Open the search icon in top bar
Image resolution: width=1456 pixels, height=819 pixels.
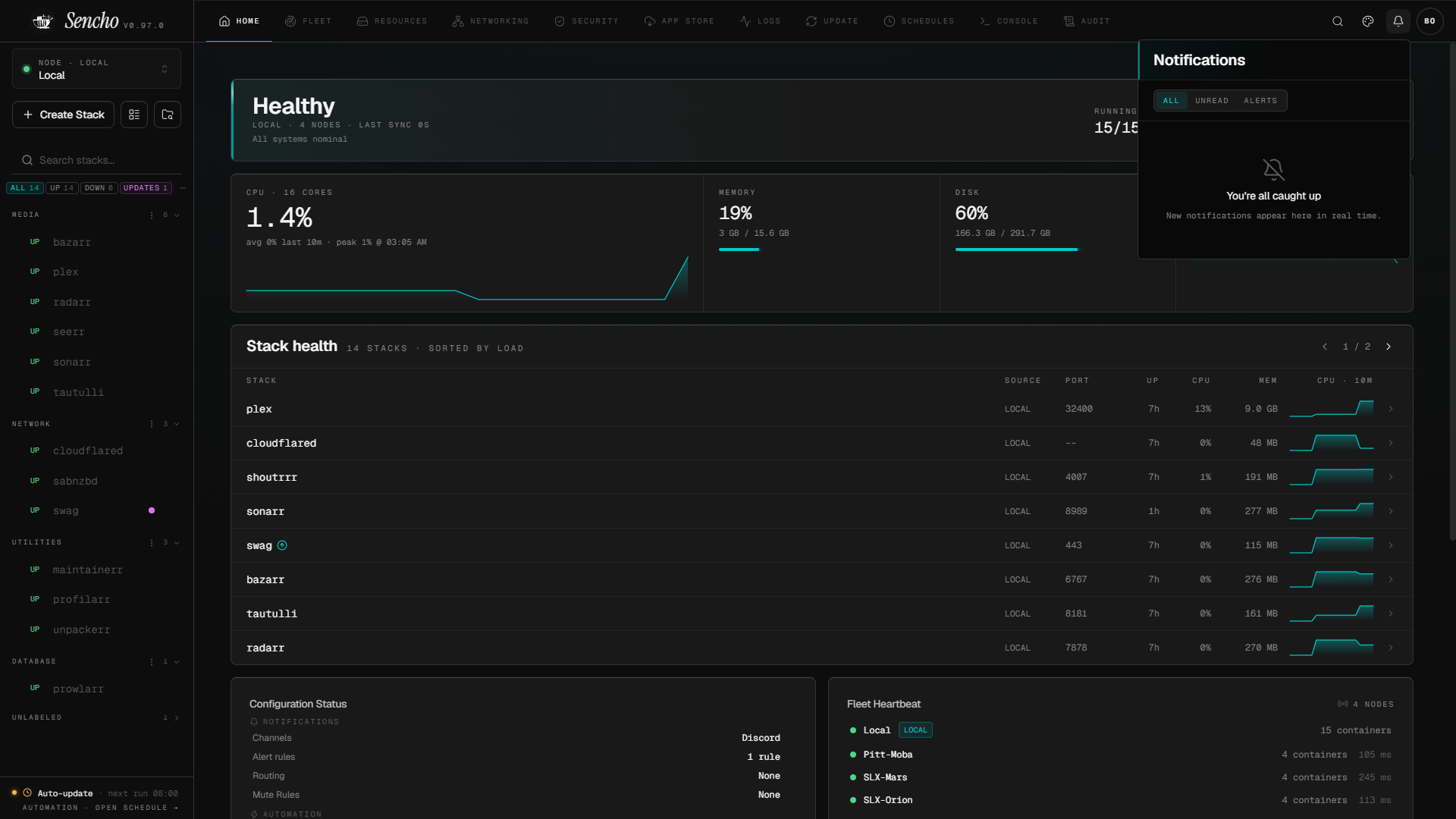coord(1338,21)
